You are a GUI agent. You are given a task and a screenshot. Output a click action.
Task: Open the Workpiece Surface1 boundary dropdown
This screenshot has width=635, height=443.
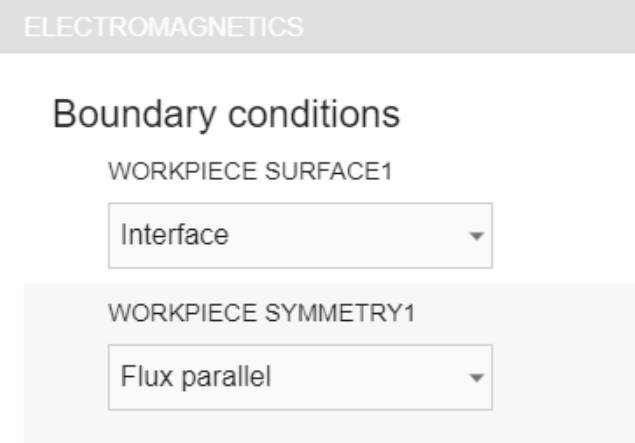click(300, 237)
